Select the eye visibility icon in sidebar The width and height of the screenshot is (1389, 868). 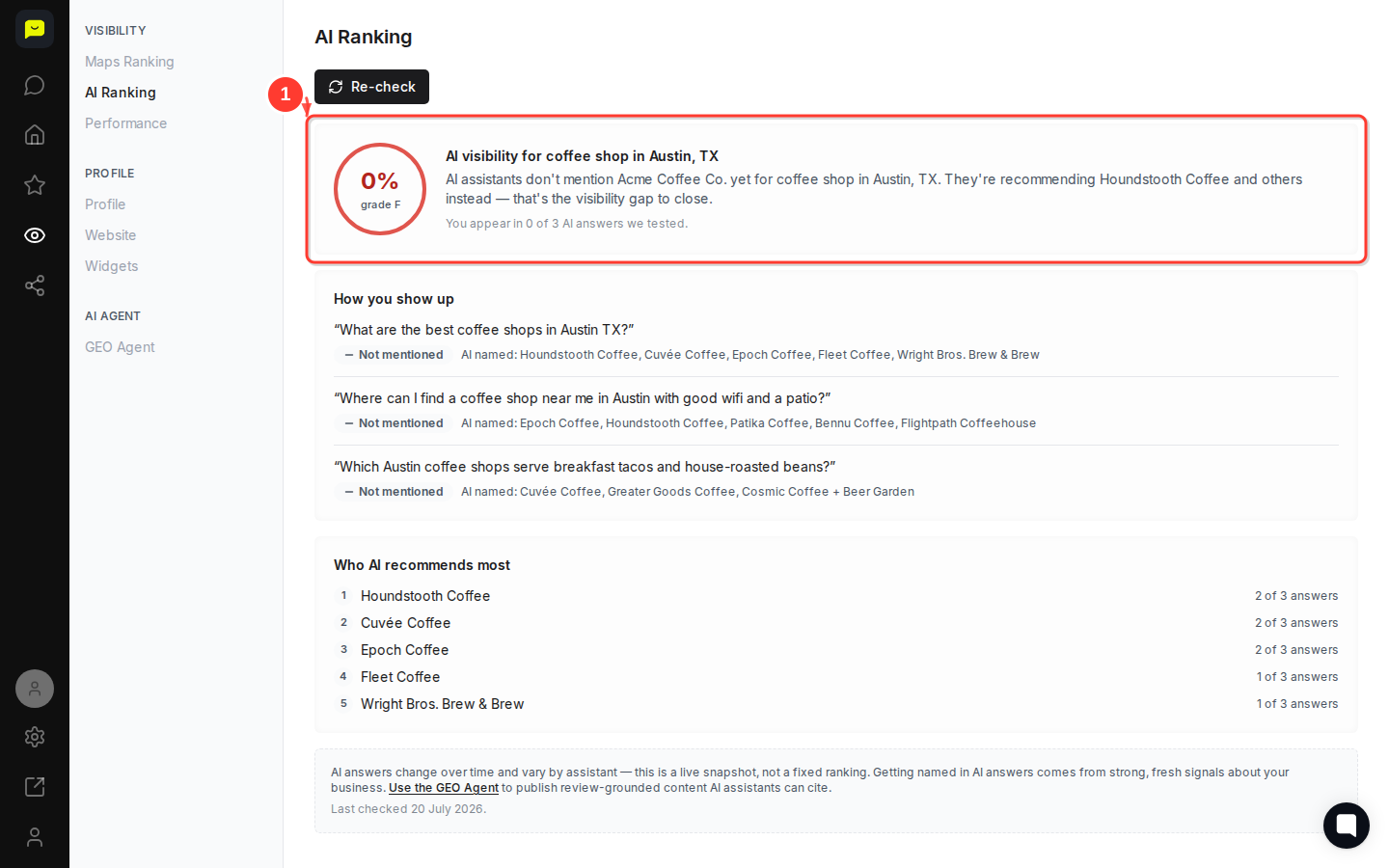coord(35,235)
